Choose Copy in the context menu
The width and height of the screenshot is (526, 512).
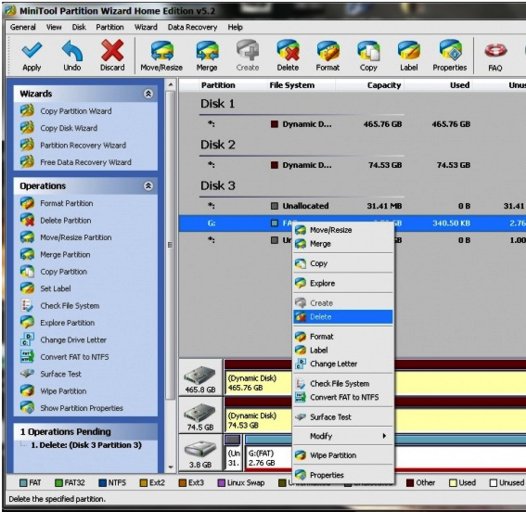pos(343,263)
